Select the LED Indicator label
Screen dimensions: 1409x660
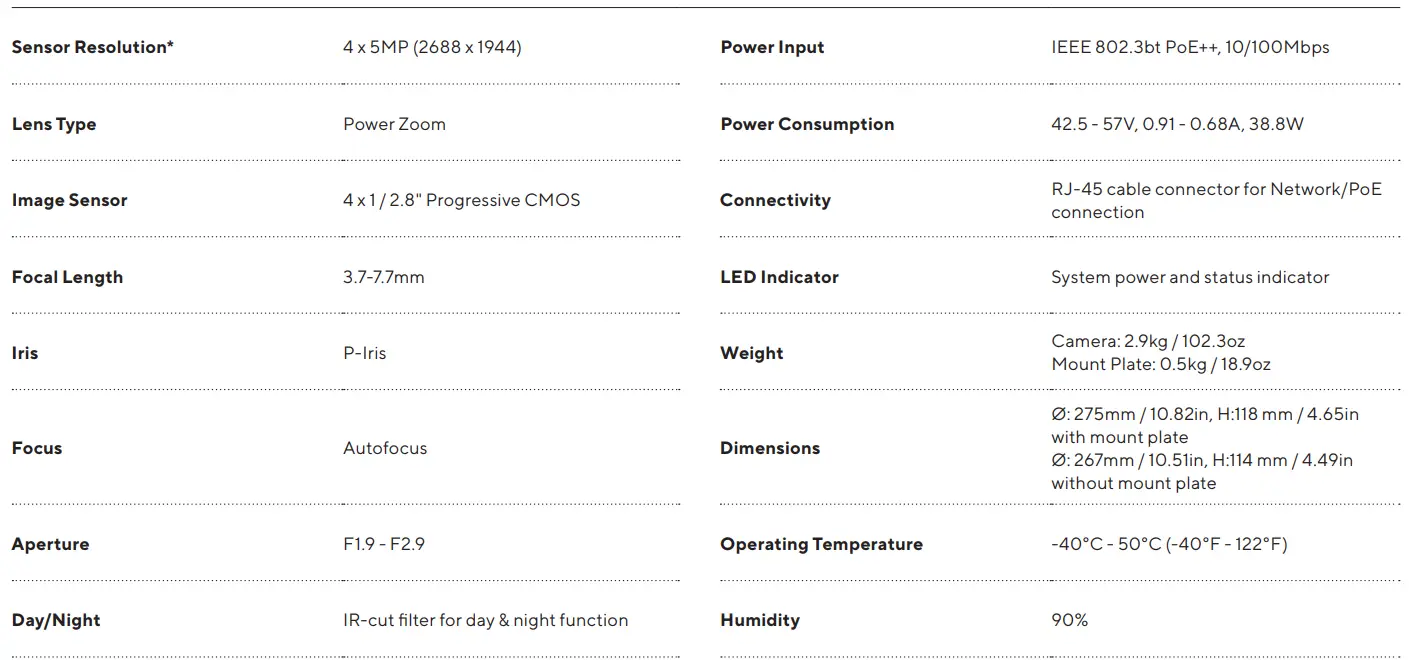pyautogui.click(x=779, y=277)
